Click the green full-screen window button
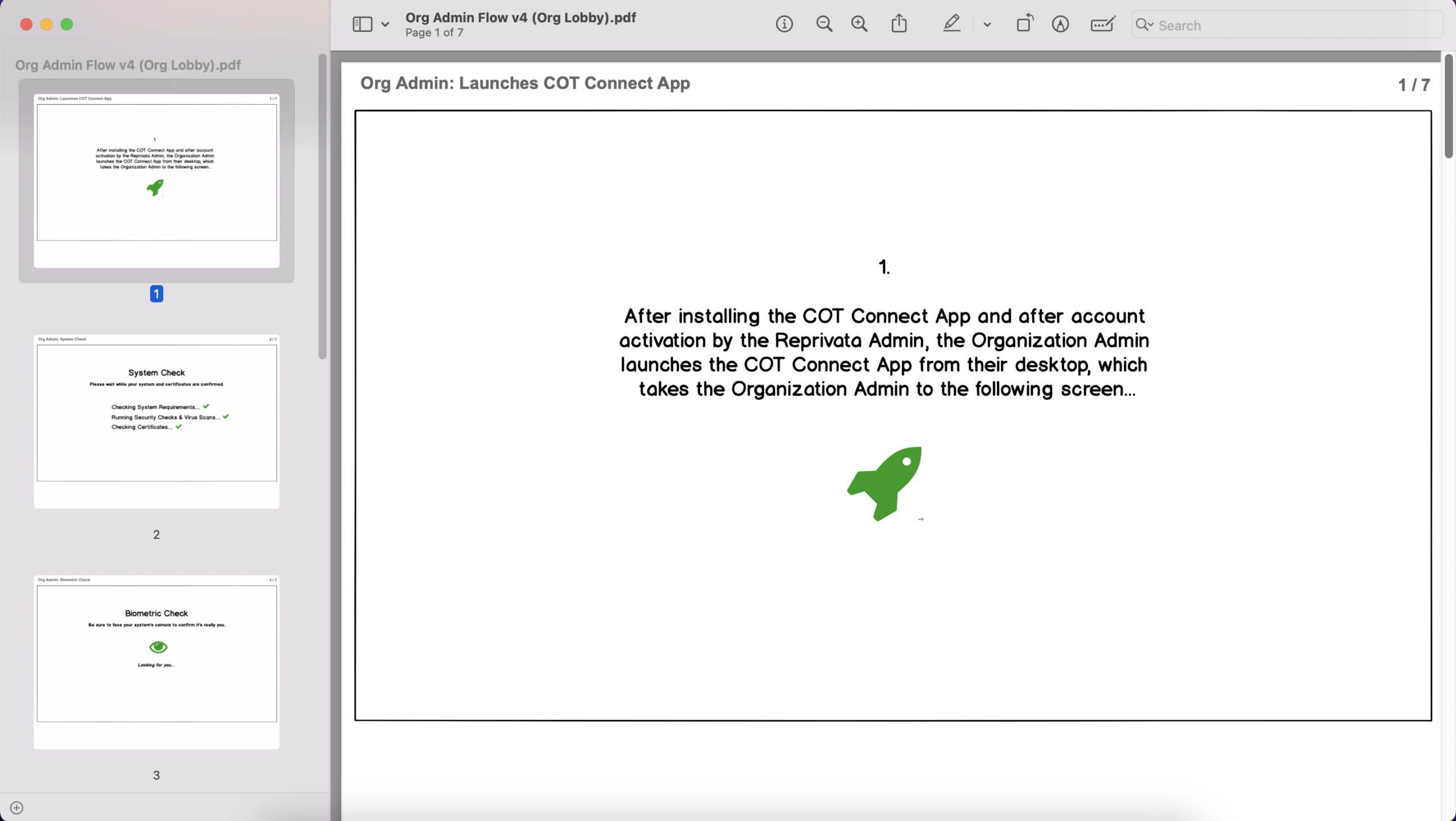Image resolution: width=1456 pixels, height=821 pixels. click(x=67, y=24)
